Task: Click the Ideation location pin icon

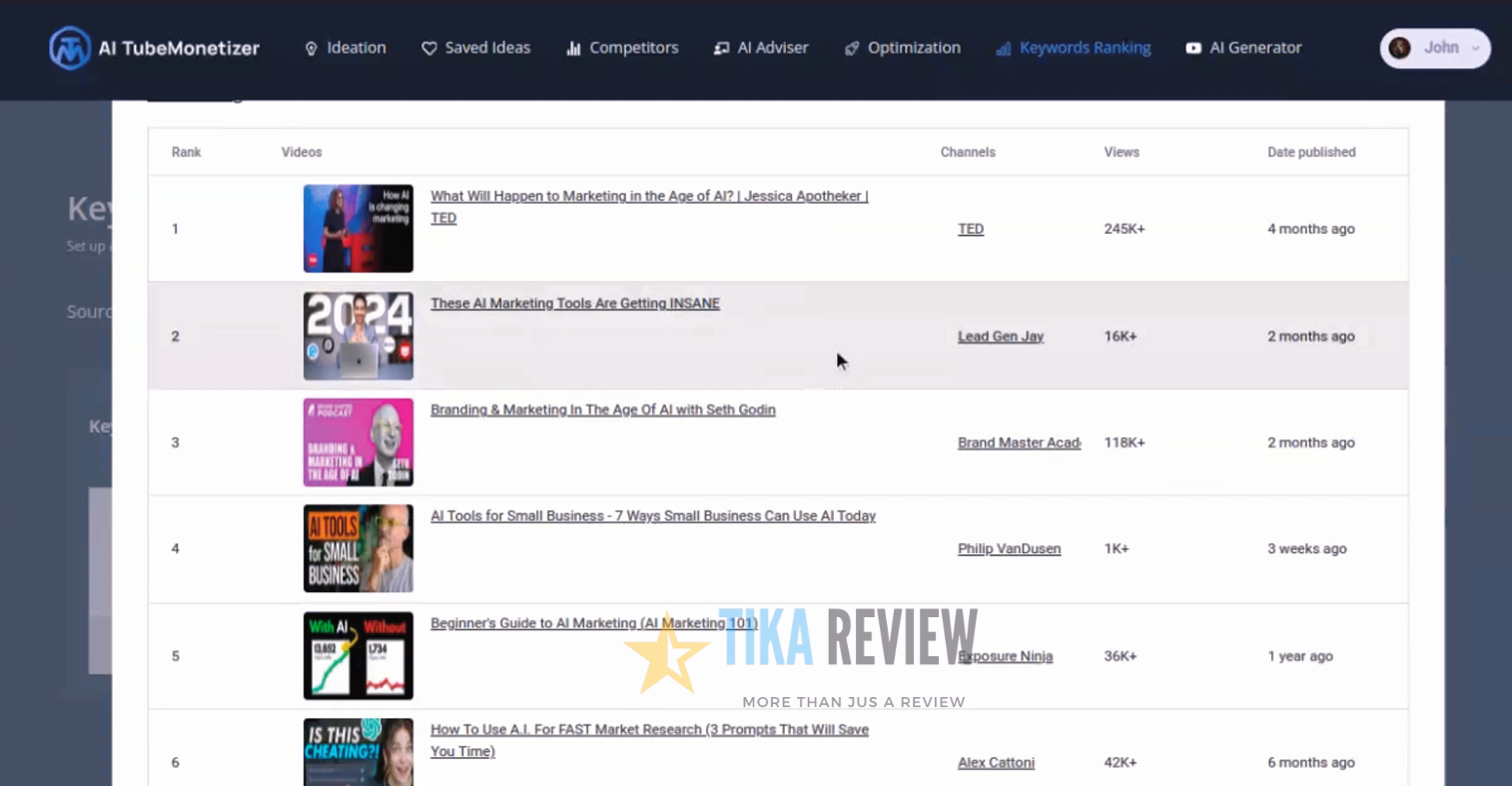Action: (311, 48)
